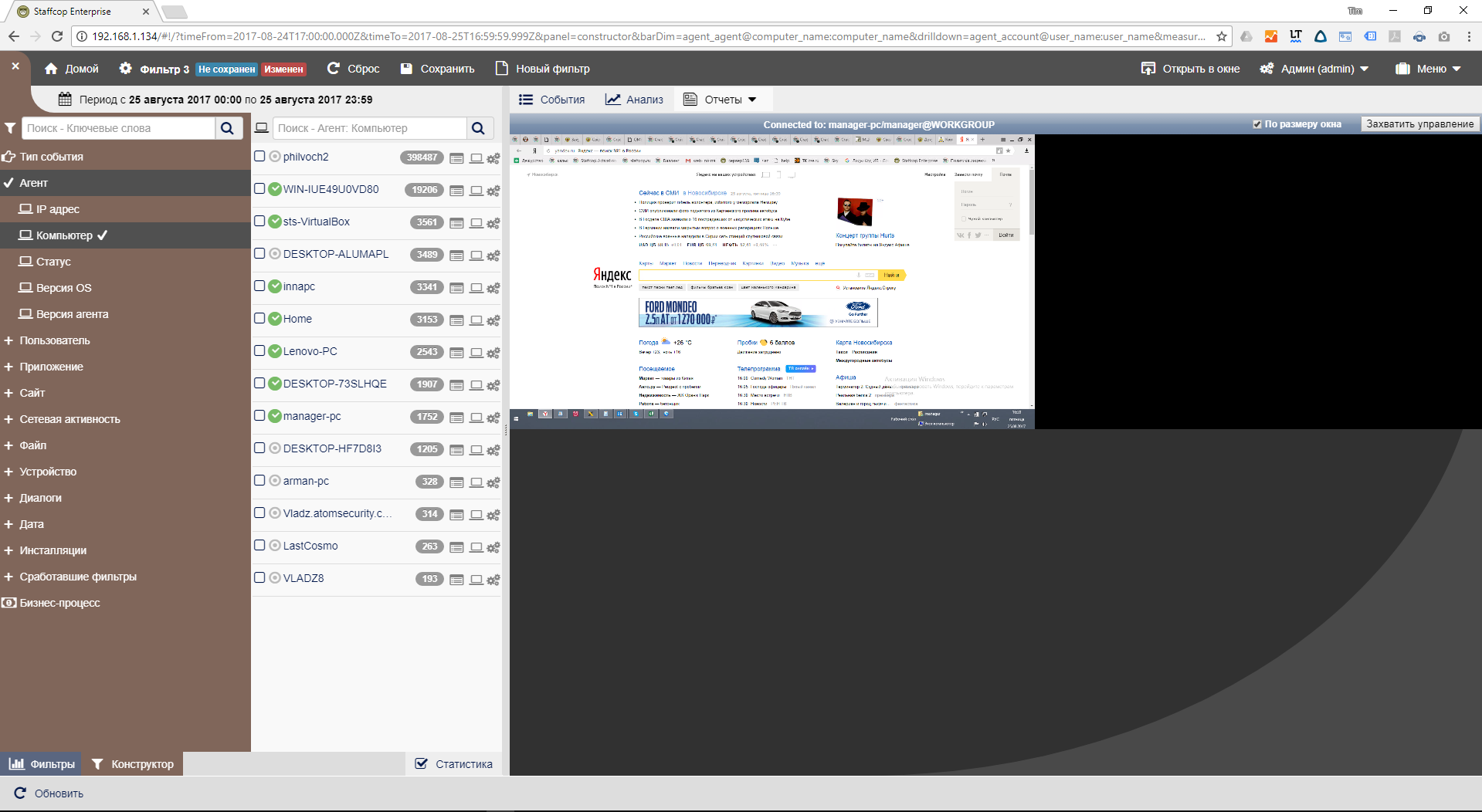Switch to the "События" tab
This screenshot has height=812, width=1482.
(551, 100)
